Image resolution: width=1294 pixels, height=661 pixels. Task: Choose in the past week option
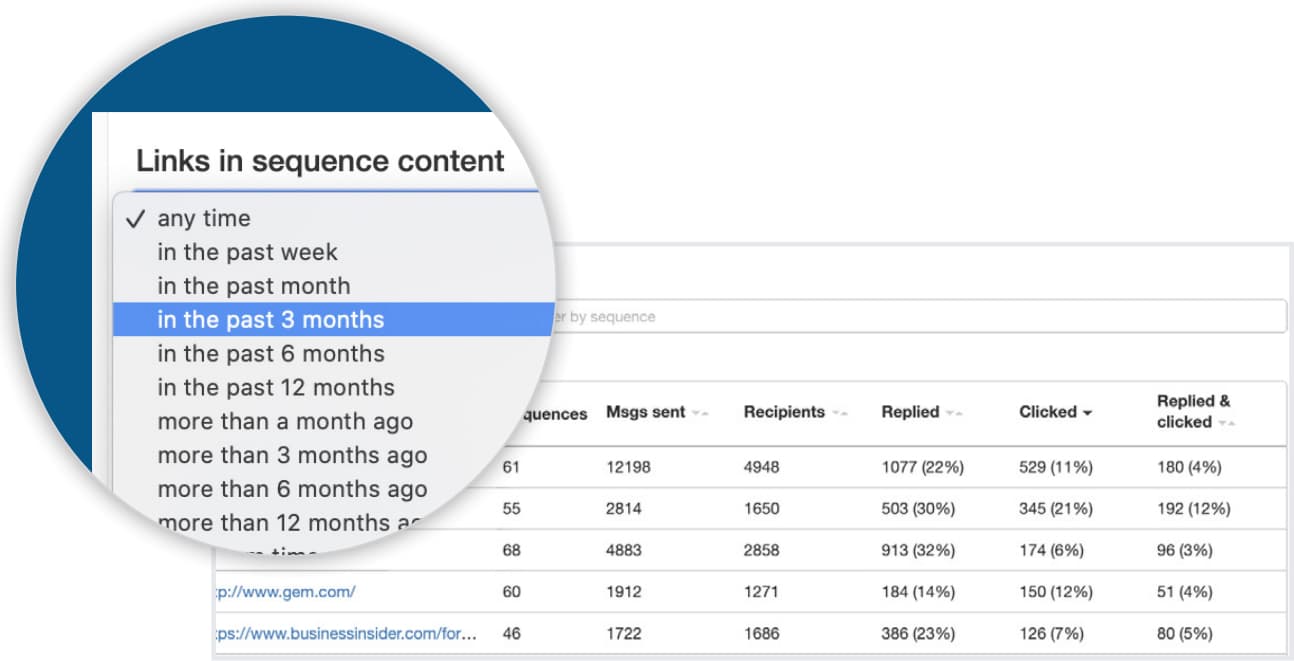coord(247,252)
